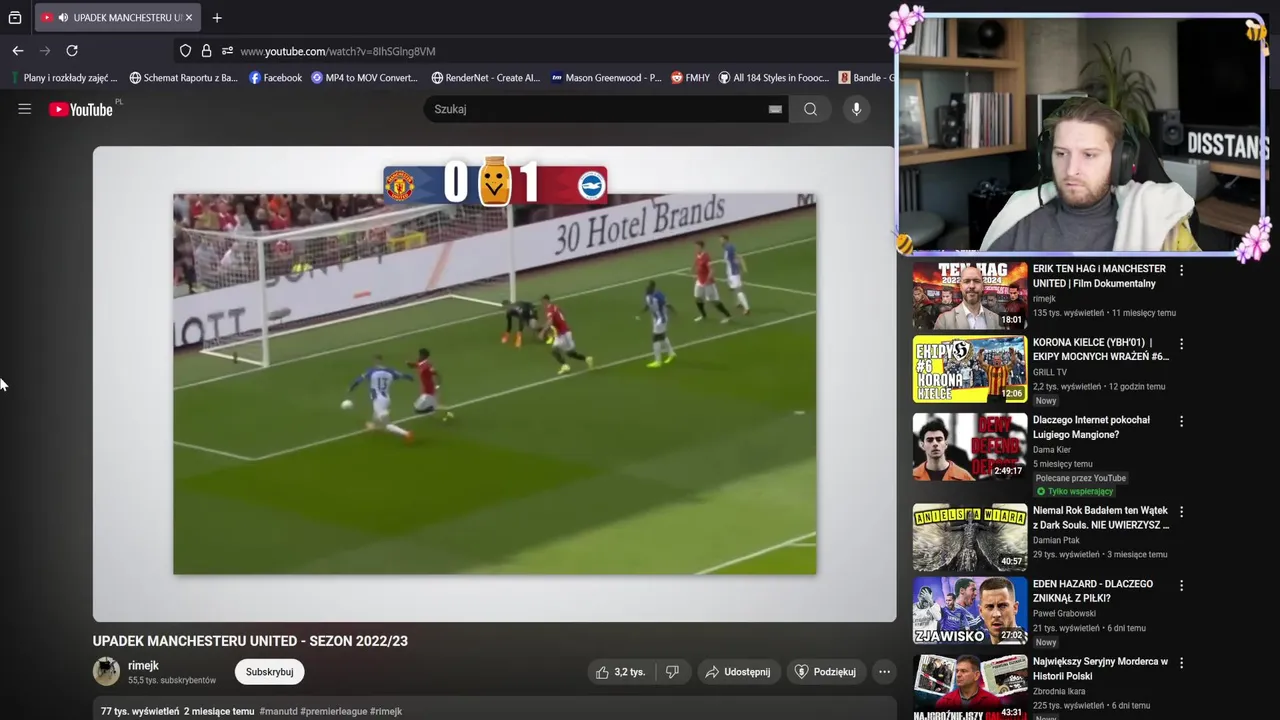Open options for Dark Souls video
This screenshot has height=720, width=1280.
[1181, 512]
